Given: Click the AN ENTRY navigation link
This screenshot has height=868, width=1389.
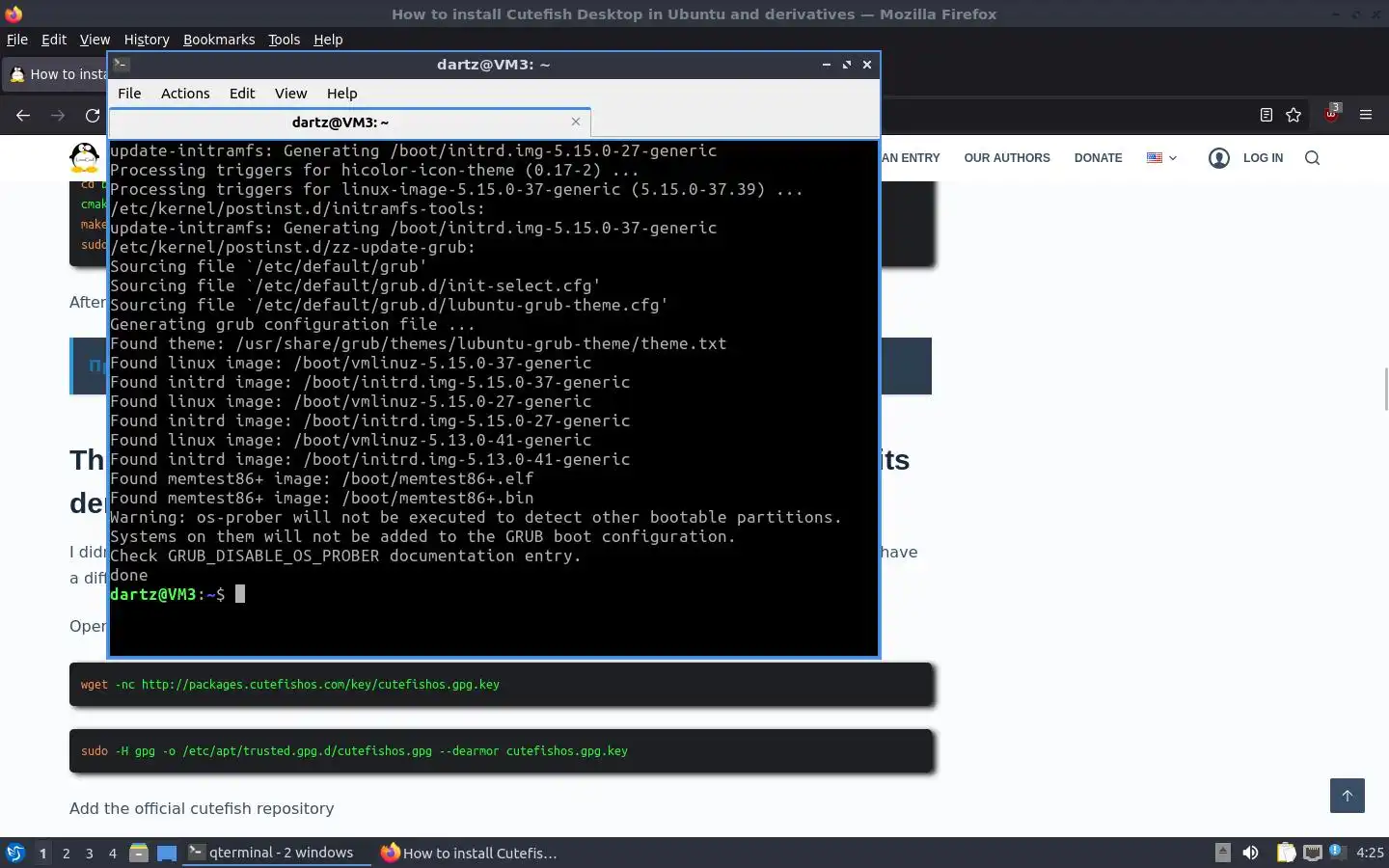Looking at the screenshot, I should (x=911, y=158).
